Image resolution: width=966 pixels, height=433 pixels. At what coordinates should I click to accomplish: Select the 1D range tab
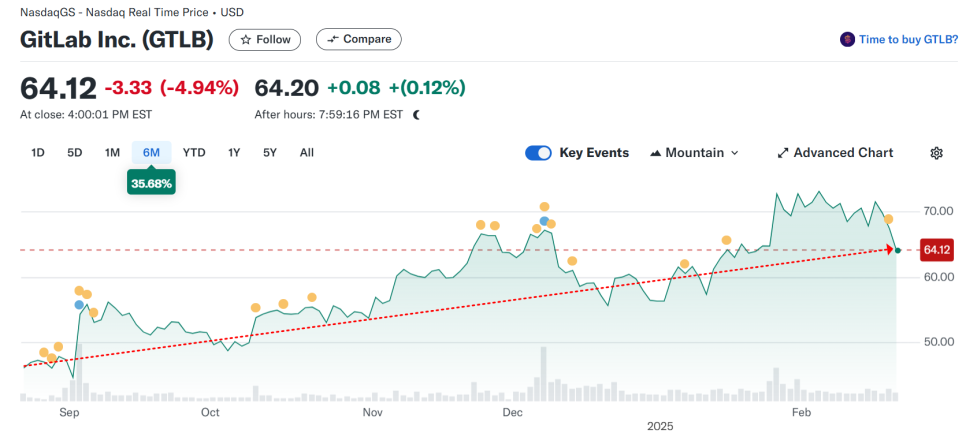(38, 153)
